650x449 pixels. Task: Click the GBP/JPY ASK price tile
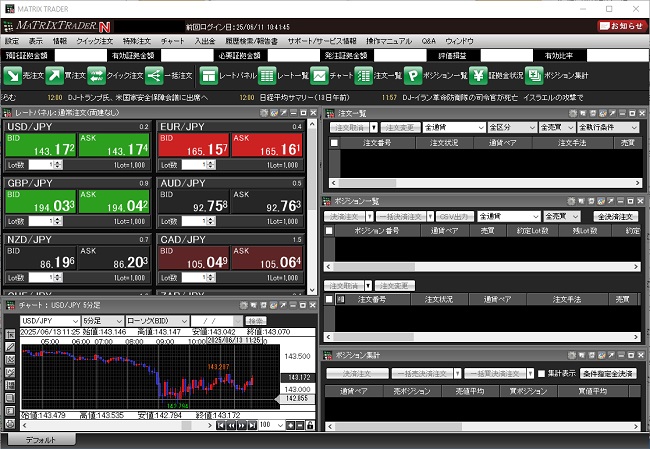pyautogui.click(x=114, y=201)
